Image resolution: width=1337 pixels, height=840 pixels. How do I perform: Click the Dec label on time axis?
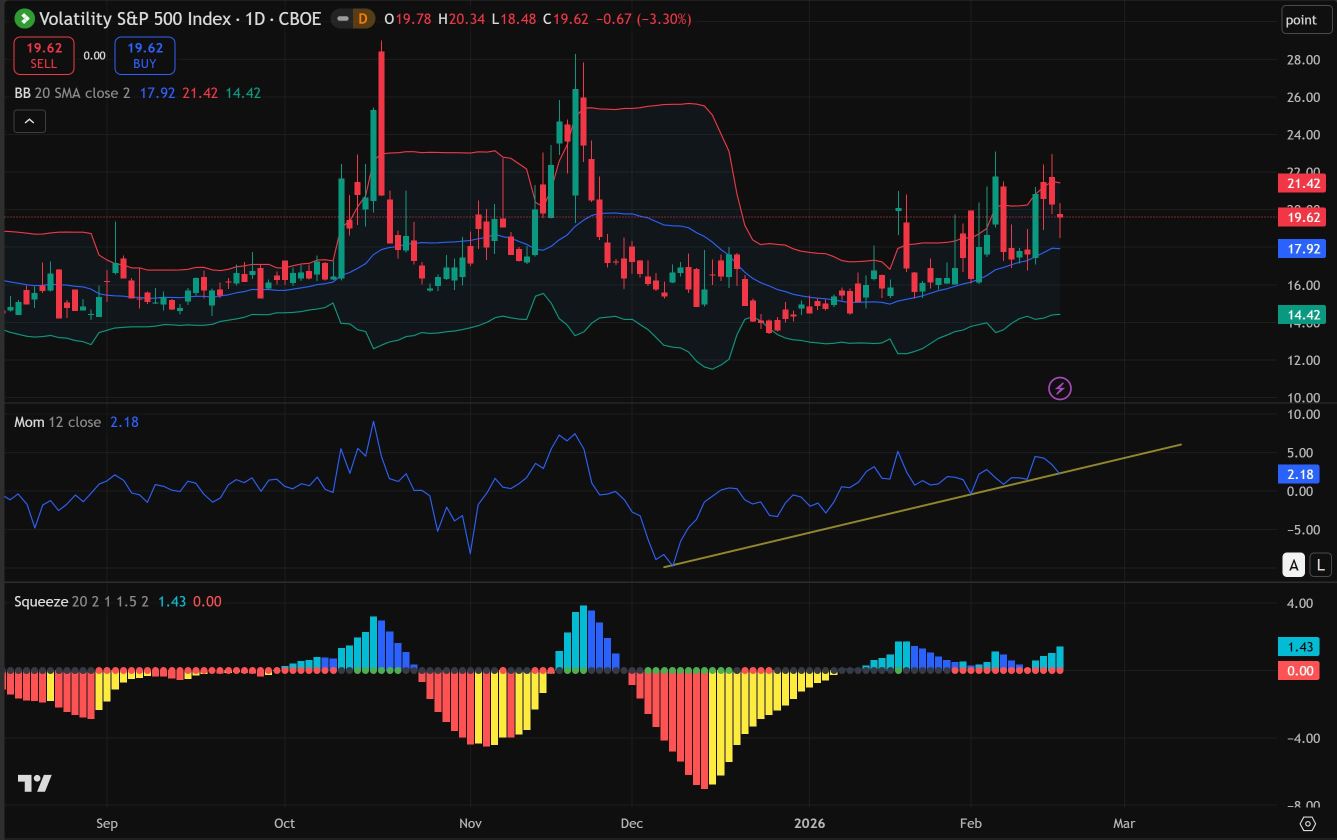click(631, 824)
